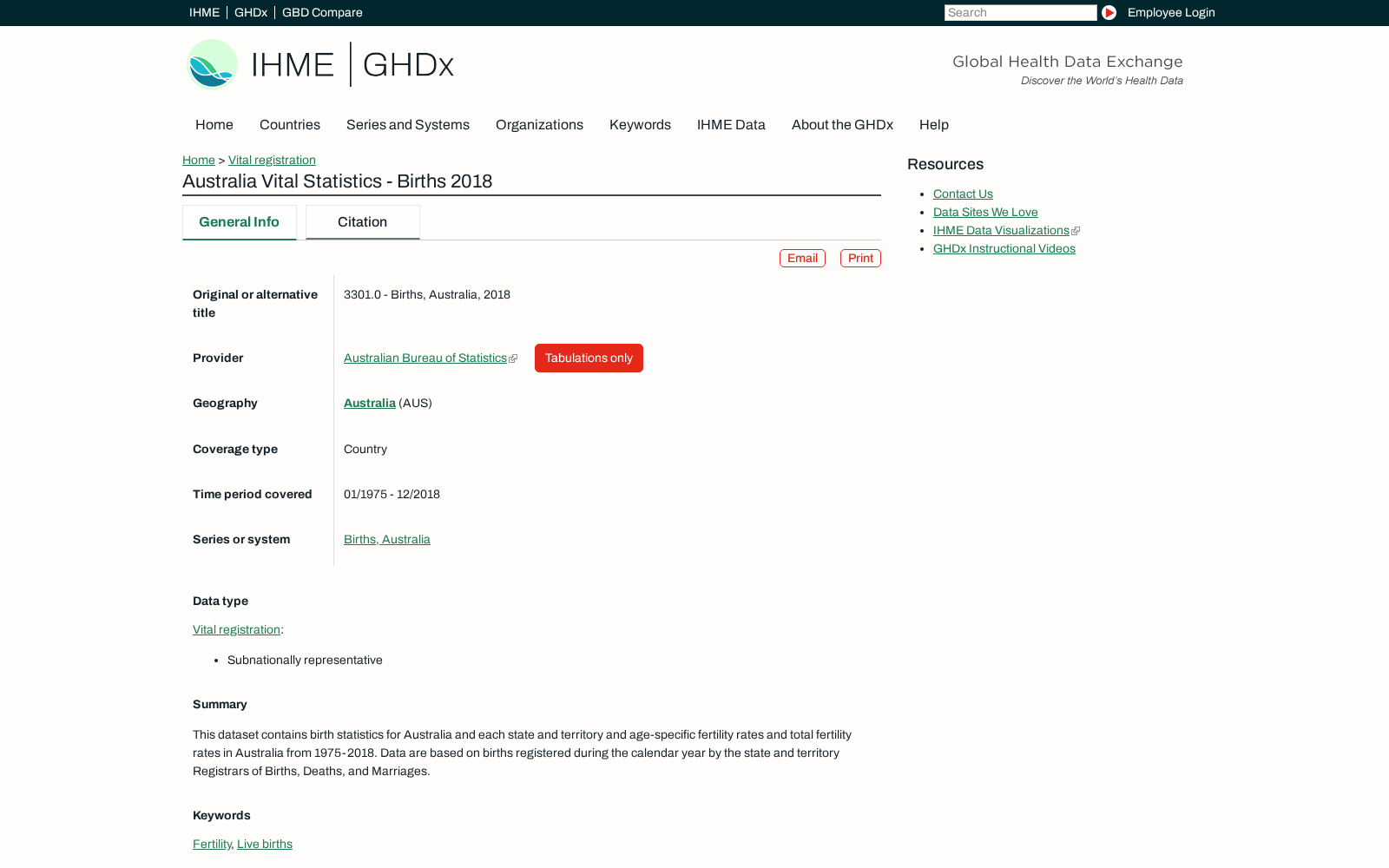
Task: Click Home breadcrumb link
Action: click(x=199, y=161)
